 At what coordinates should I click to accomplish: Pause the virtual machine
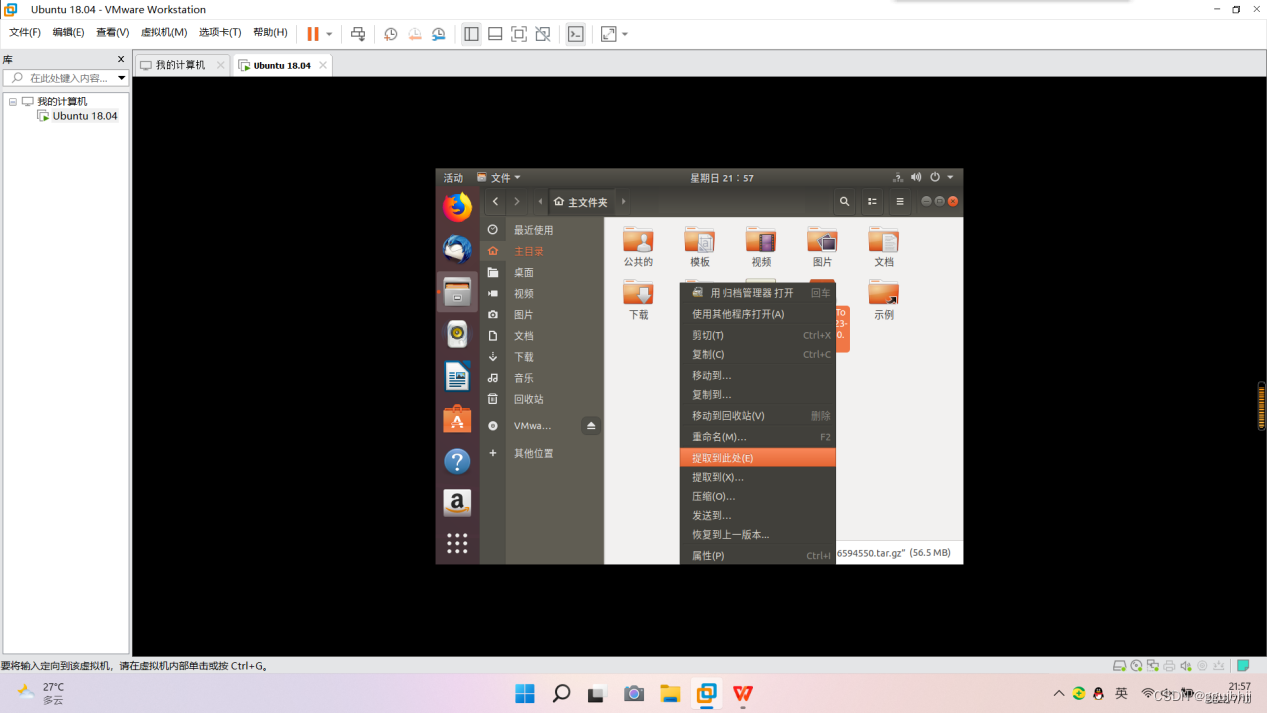(313, 34)
